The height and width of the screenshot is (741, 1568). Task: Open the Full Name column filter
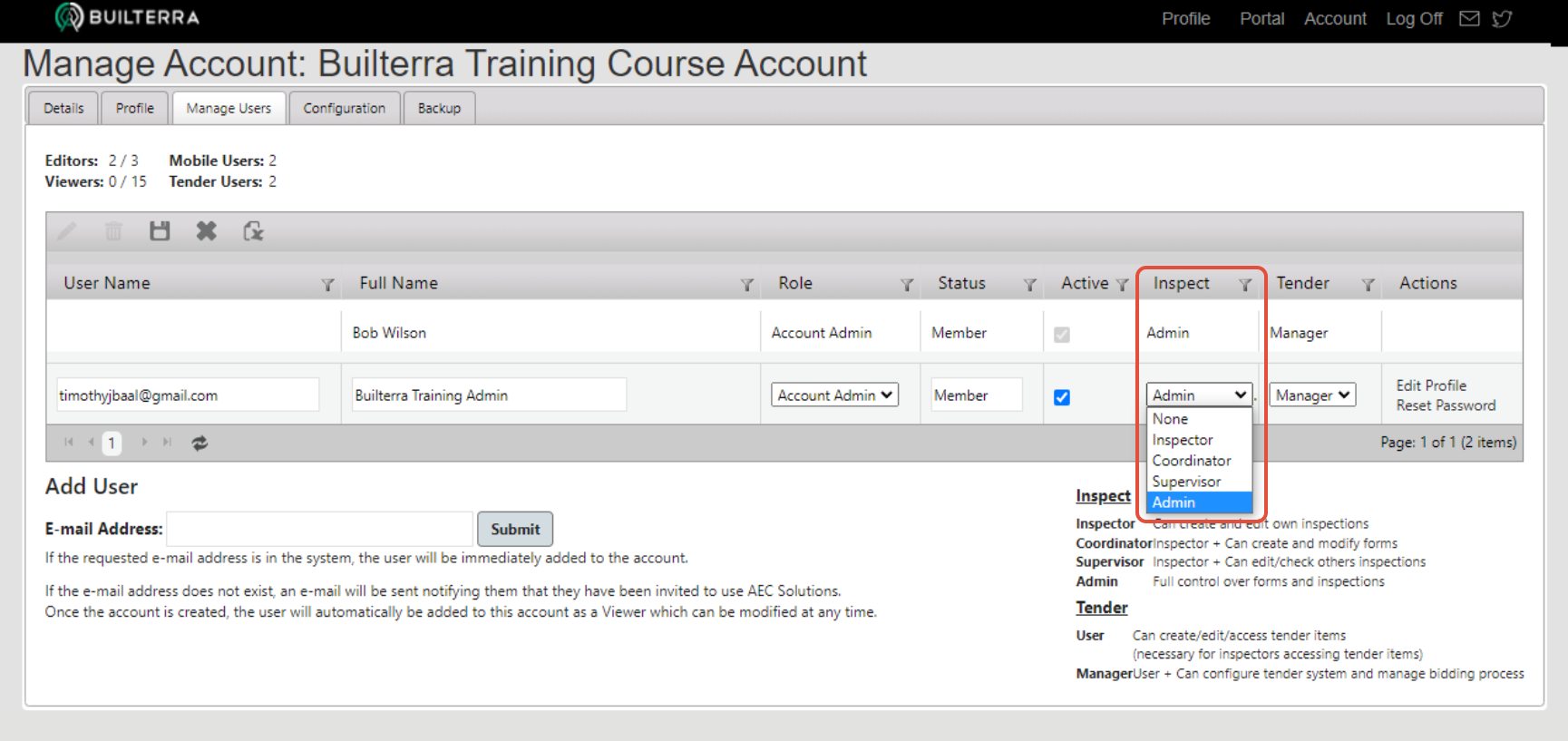[746, 285]
